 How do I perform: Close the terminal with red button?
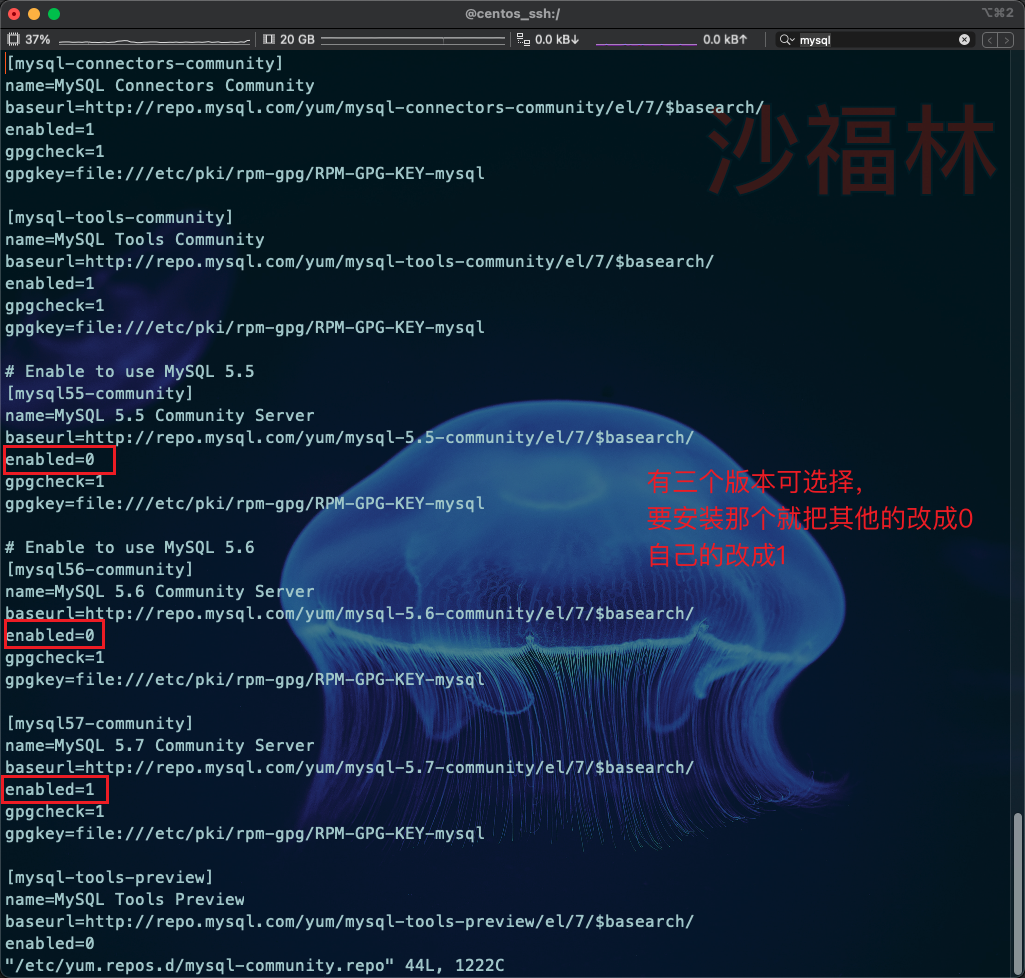coord(14,14)
